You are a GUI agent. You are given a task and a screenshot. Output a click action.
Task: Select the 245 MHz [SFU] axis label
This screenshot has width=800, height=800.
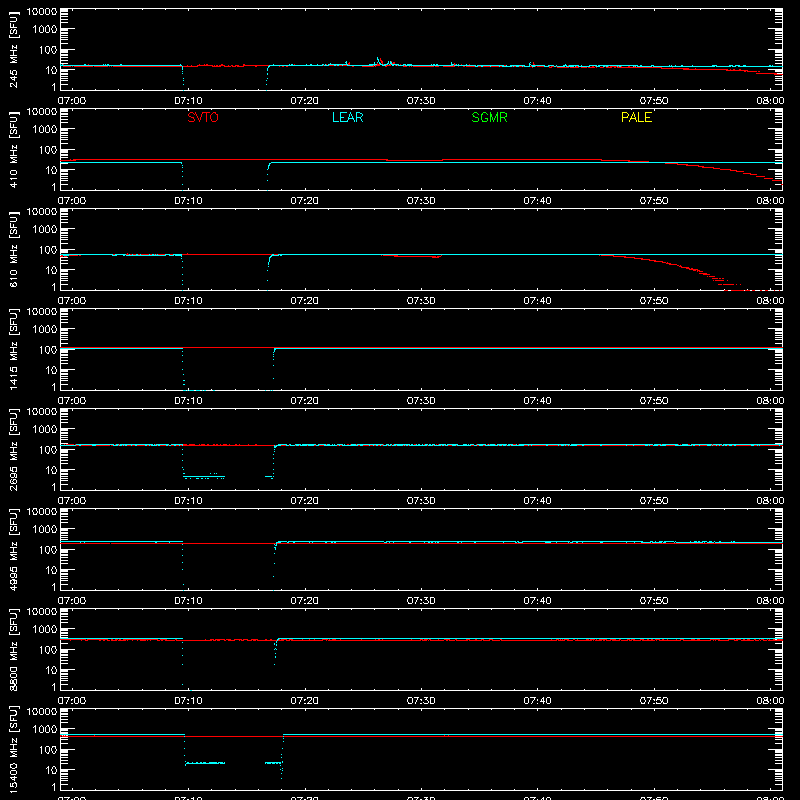click(13, 50)
